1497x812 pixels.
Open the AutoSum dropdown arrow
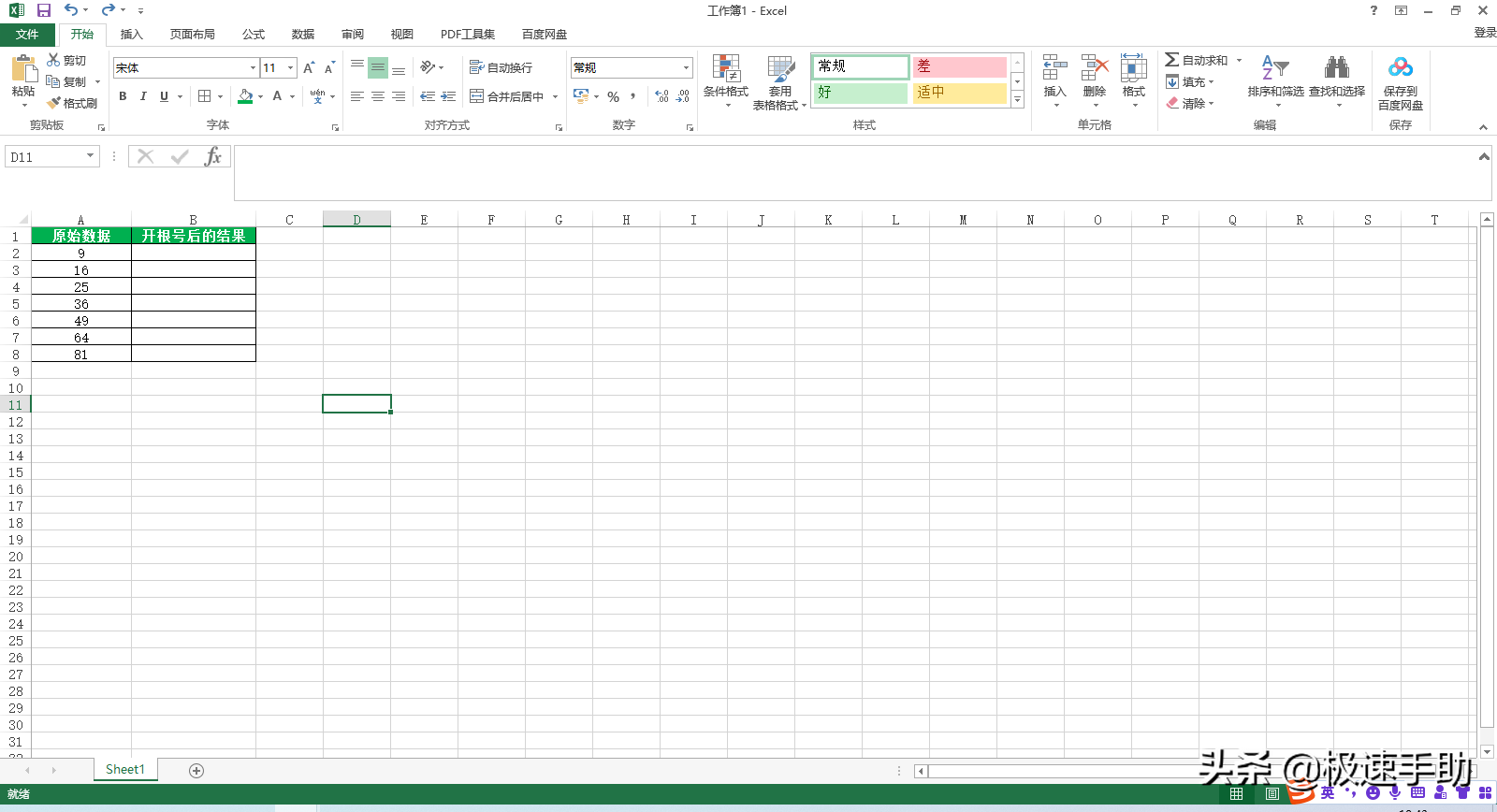[x=1239, y=60]
